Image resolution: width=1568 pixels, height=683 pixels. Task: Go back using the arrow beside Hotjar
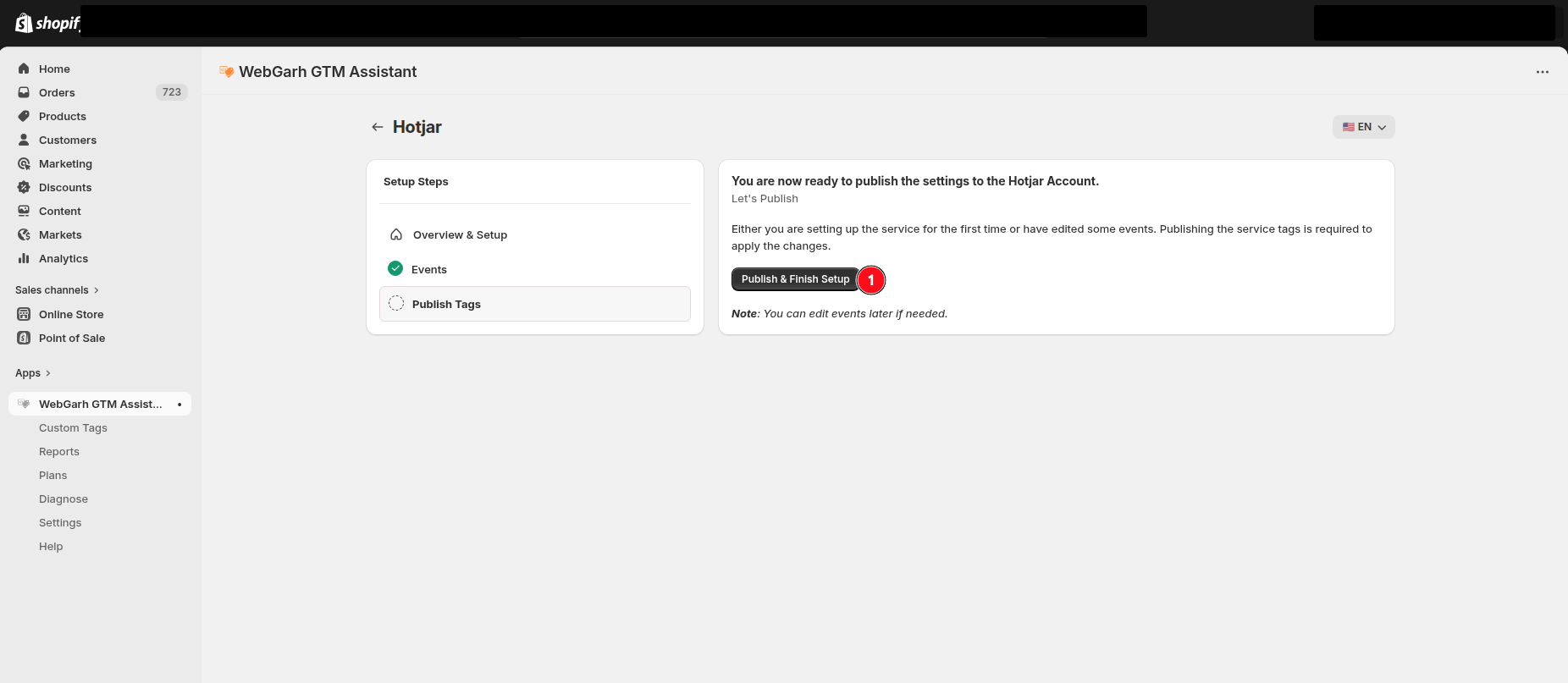[378, 127]
